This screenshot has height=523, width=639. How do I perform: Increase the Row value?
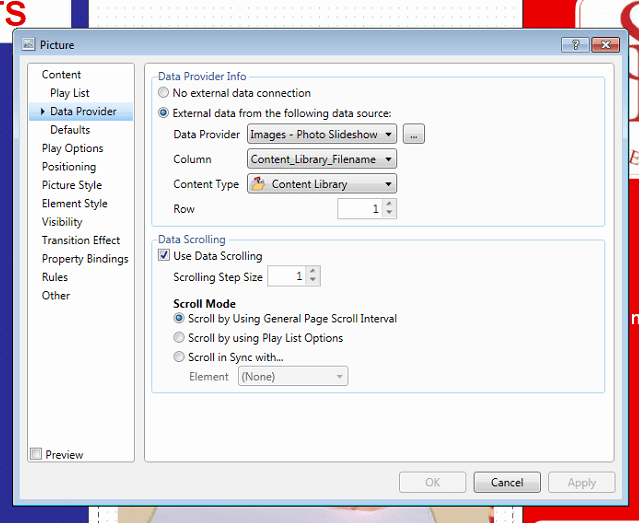point(389,204)
